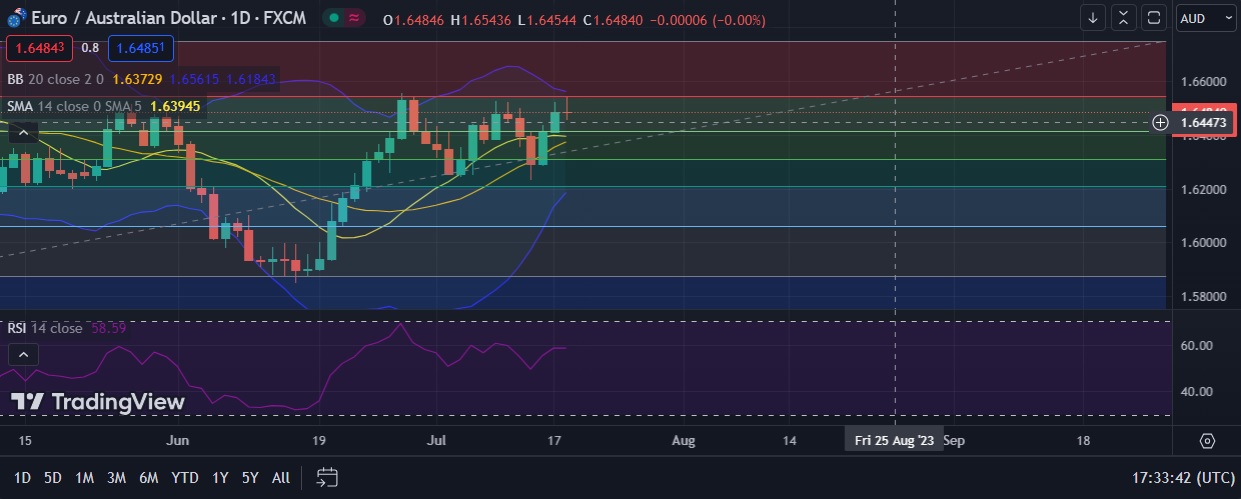Open the go-to-date calendar icon
This screenshot has height=499, width=1241.
click(327, 477)
